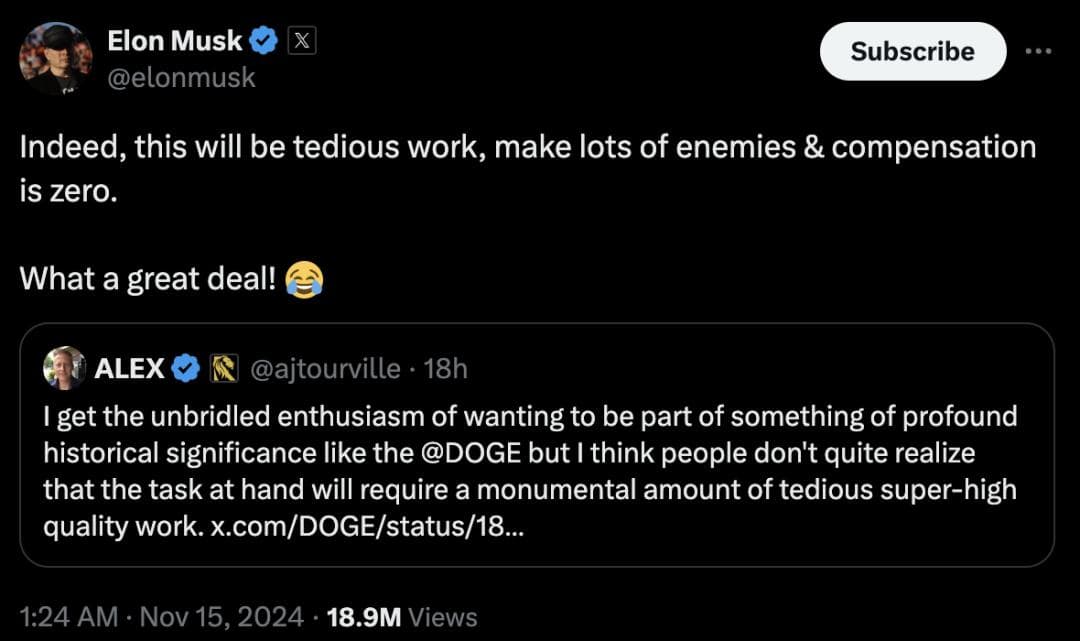This screenshot has width=1080, height=641.
Task: Open the @elonmusk handle link
Action: pos(180,77)
